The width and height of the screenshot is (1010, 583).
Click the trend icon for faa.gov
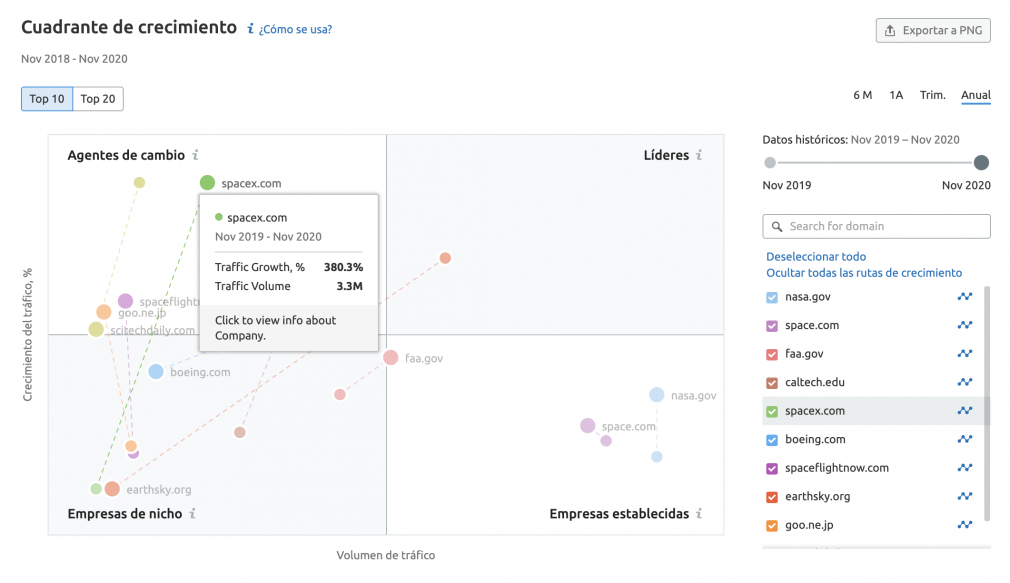(964, 354)
